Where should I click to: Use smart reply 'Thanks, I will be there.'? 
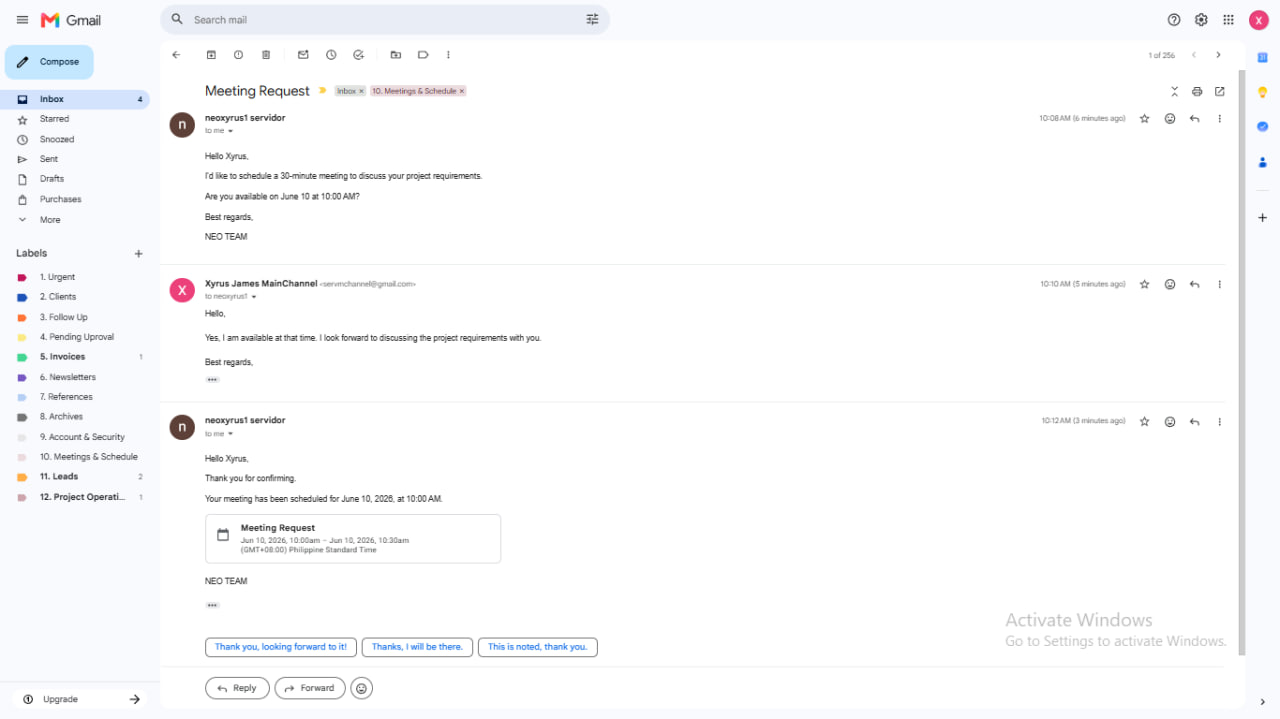(417, 647)
